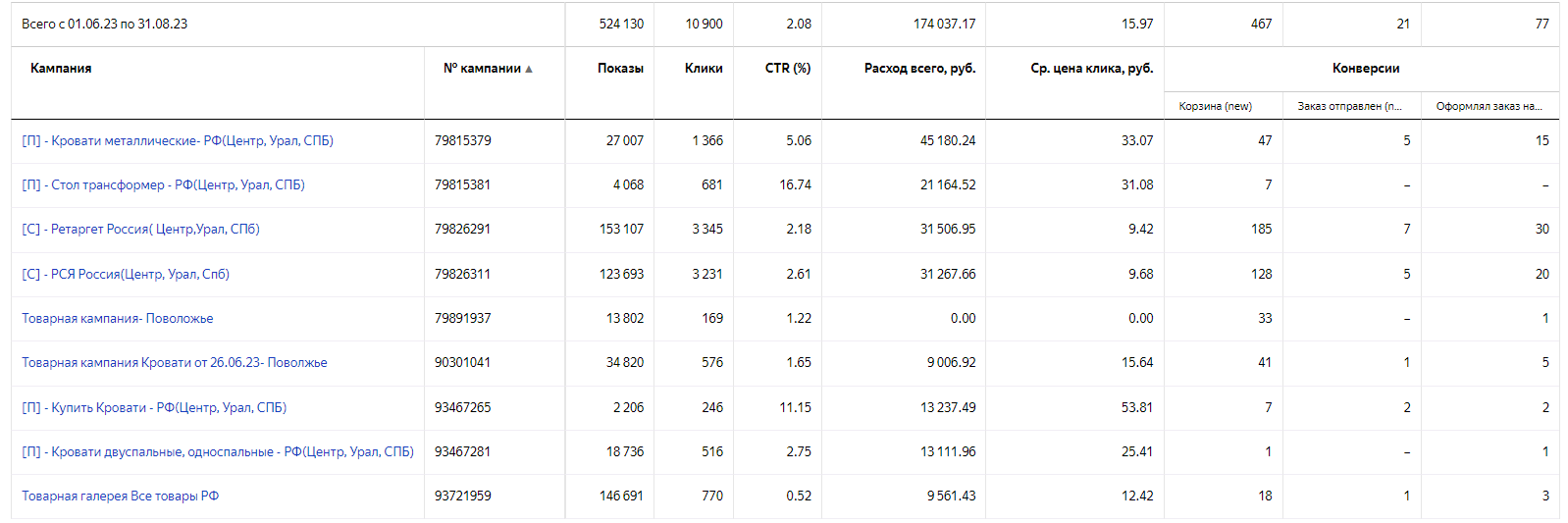Open Товарная галерея Все товары РФ link
Screen dimensions: 1568x523
pos(121,496)
